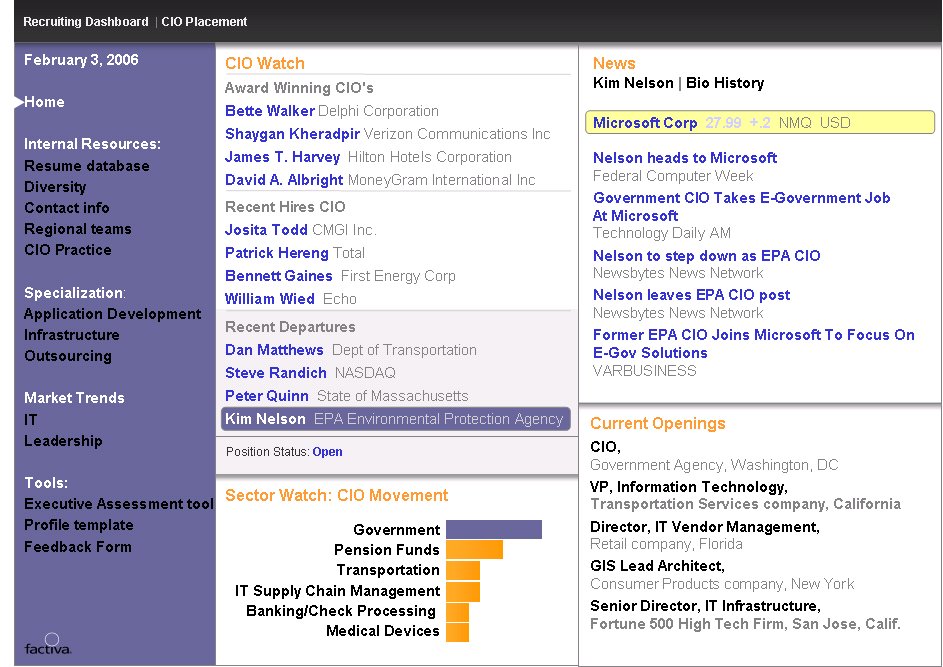Open Peter Quinn departure
The image size is (943, 667).
tap(266, 396)
